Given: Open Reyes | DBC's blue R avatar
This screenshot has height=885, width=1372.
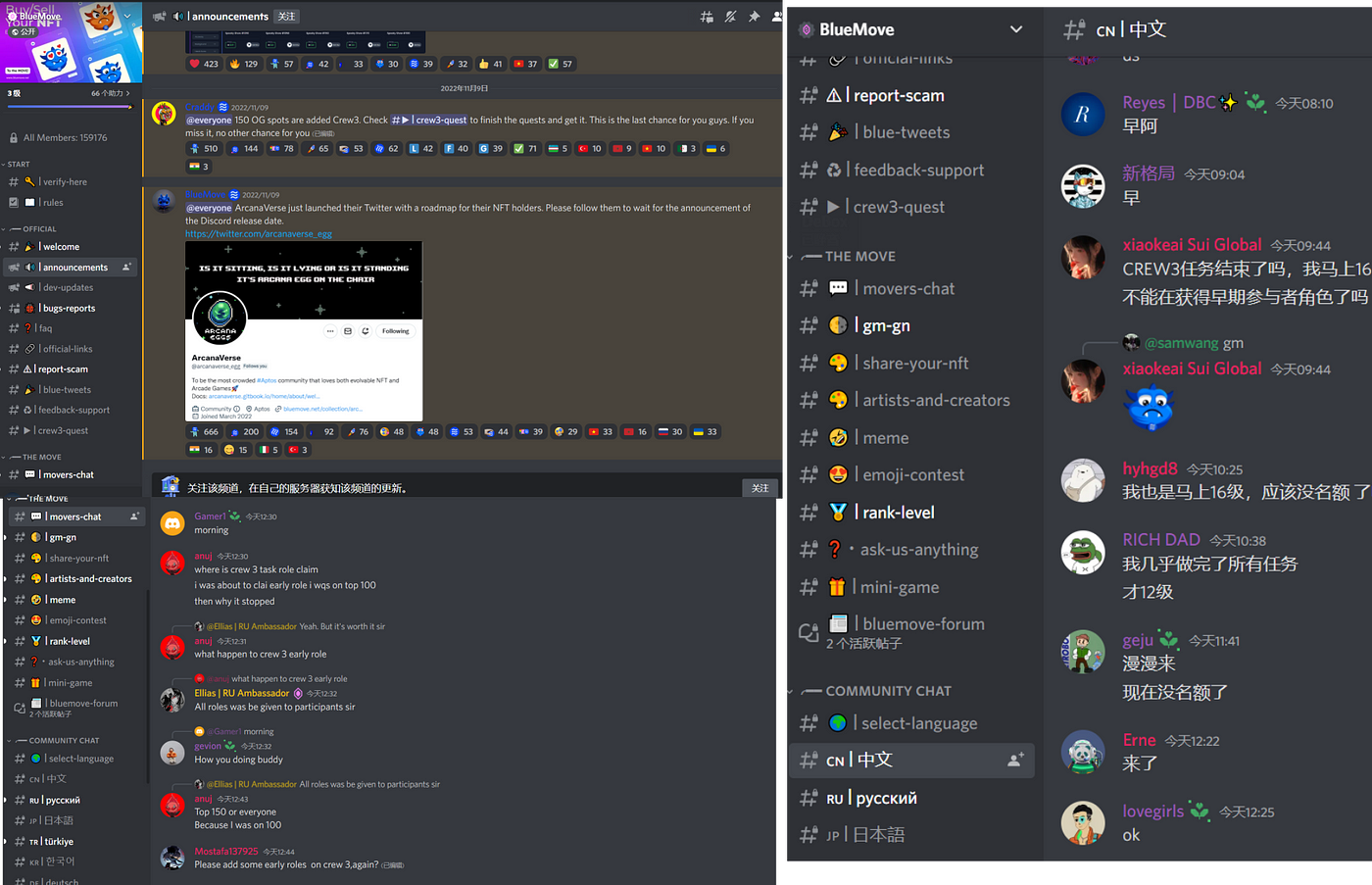Looking at the screenshot, I should [x=1083, y=115].
